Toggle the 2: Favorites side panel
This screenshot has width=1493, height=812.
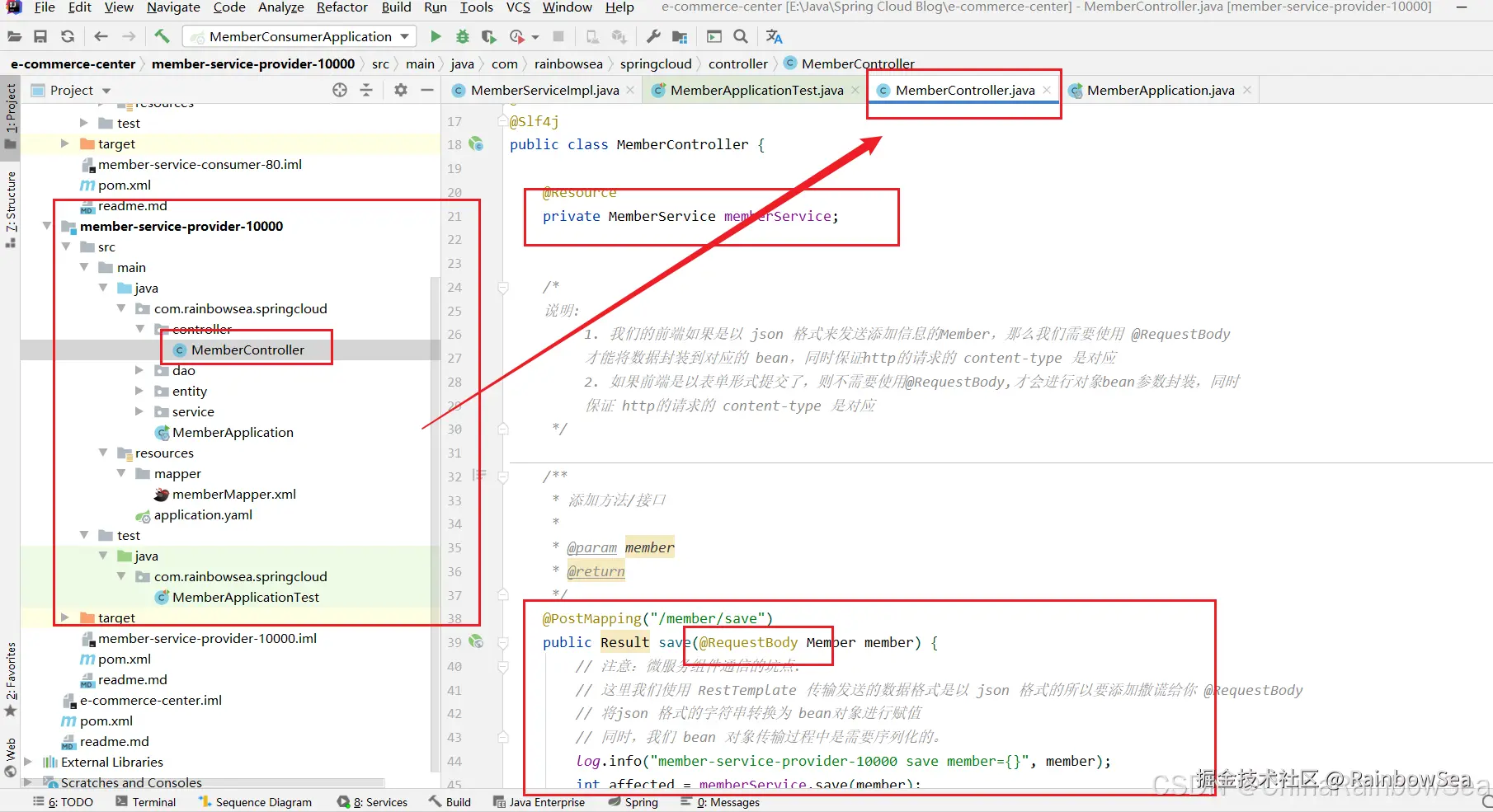click(11, 678)
